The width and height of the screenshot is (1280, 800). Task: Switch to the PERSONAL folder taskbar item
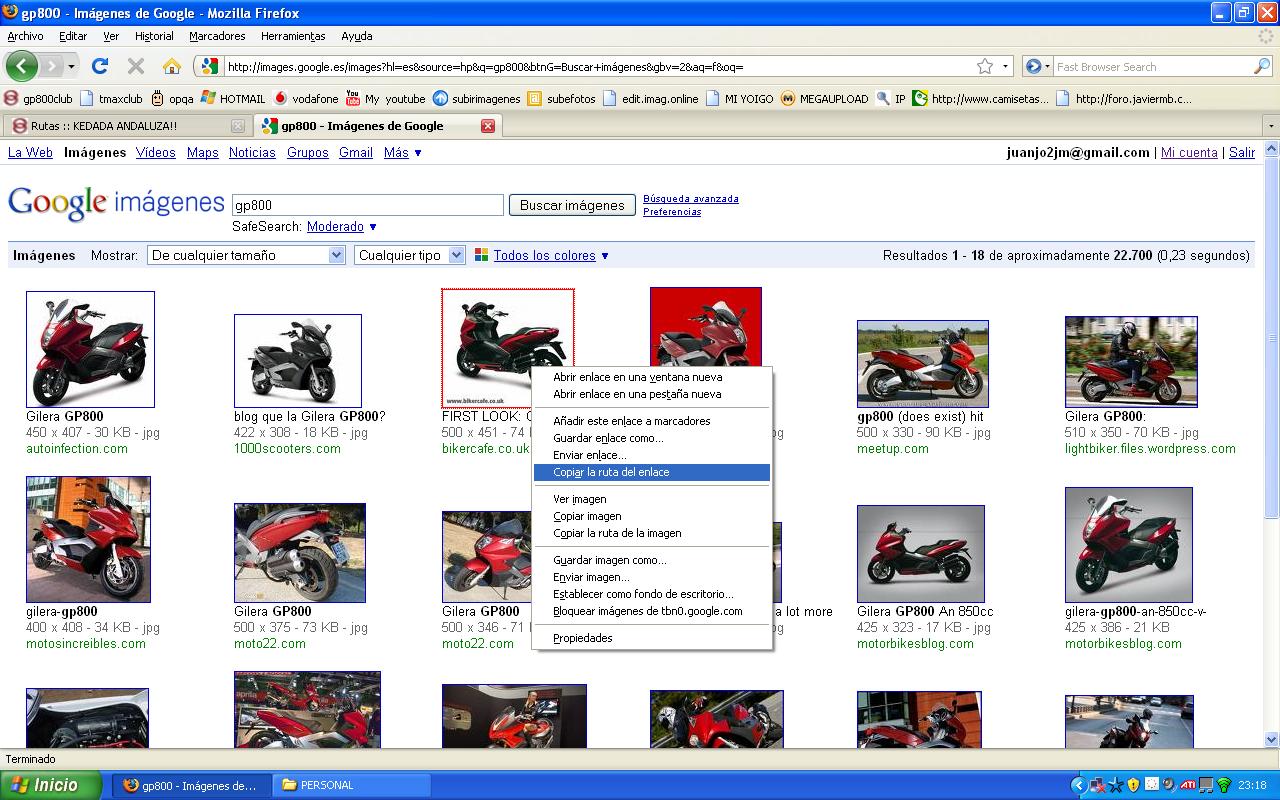click(x=349, y=785)
